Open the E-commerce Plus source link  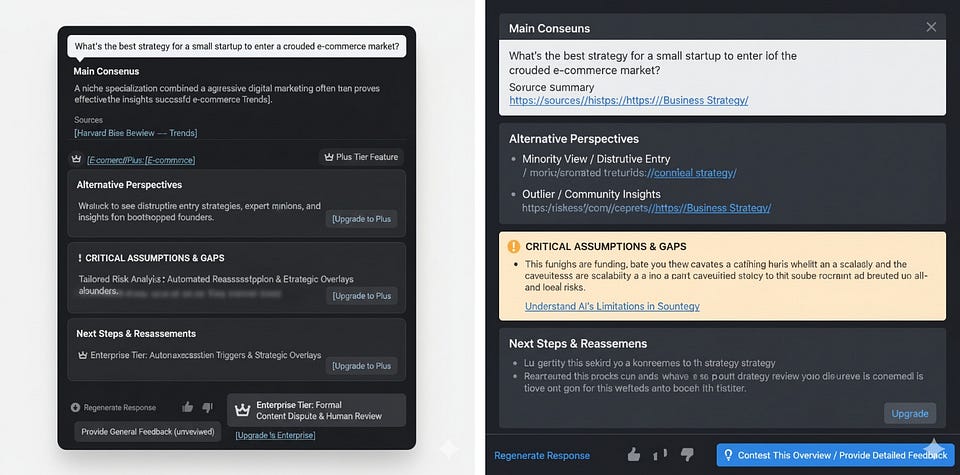click(x=141, y=160)
